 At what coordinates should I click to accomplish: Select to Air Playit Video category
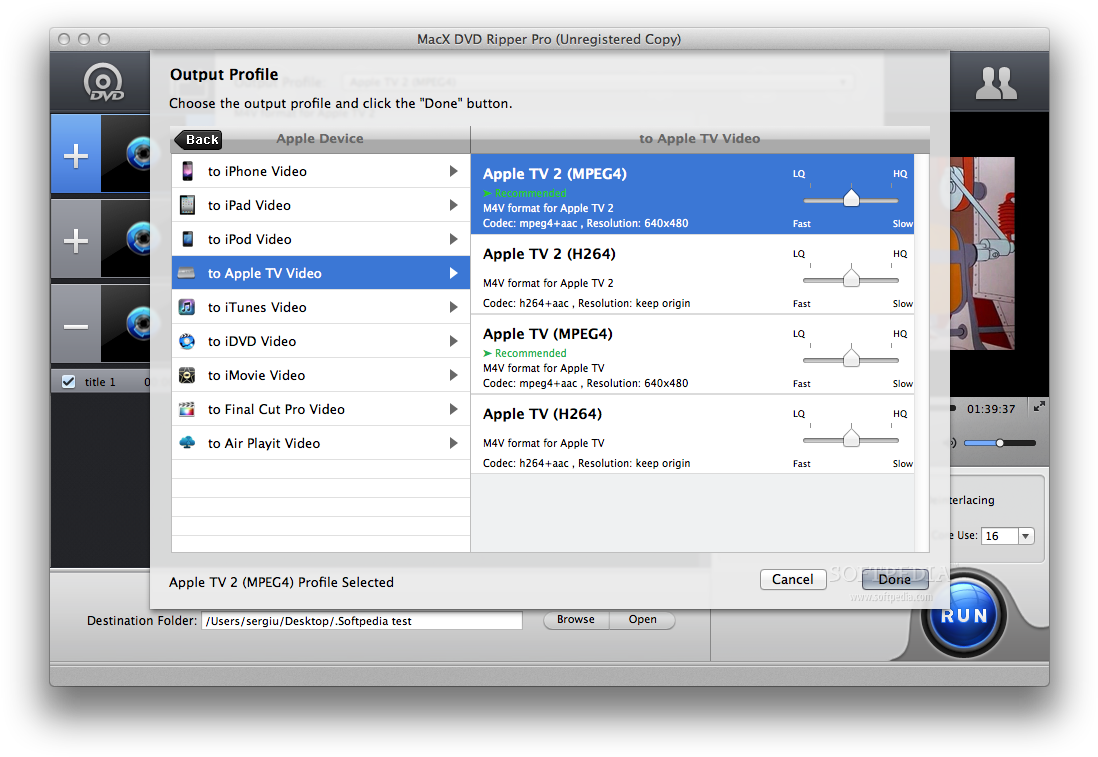321,443
